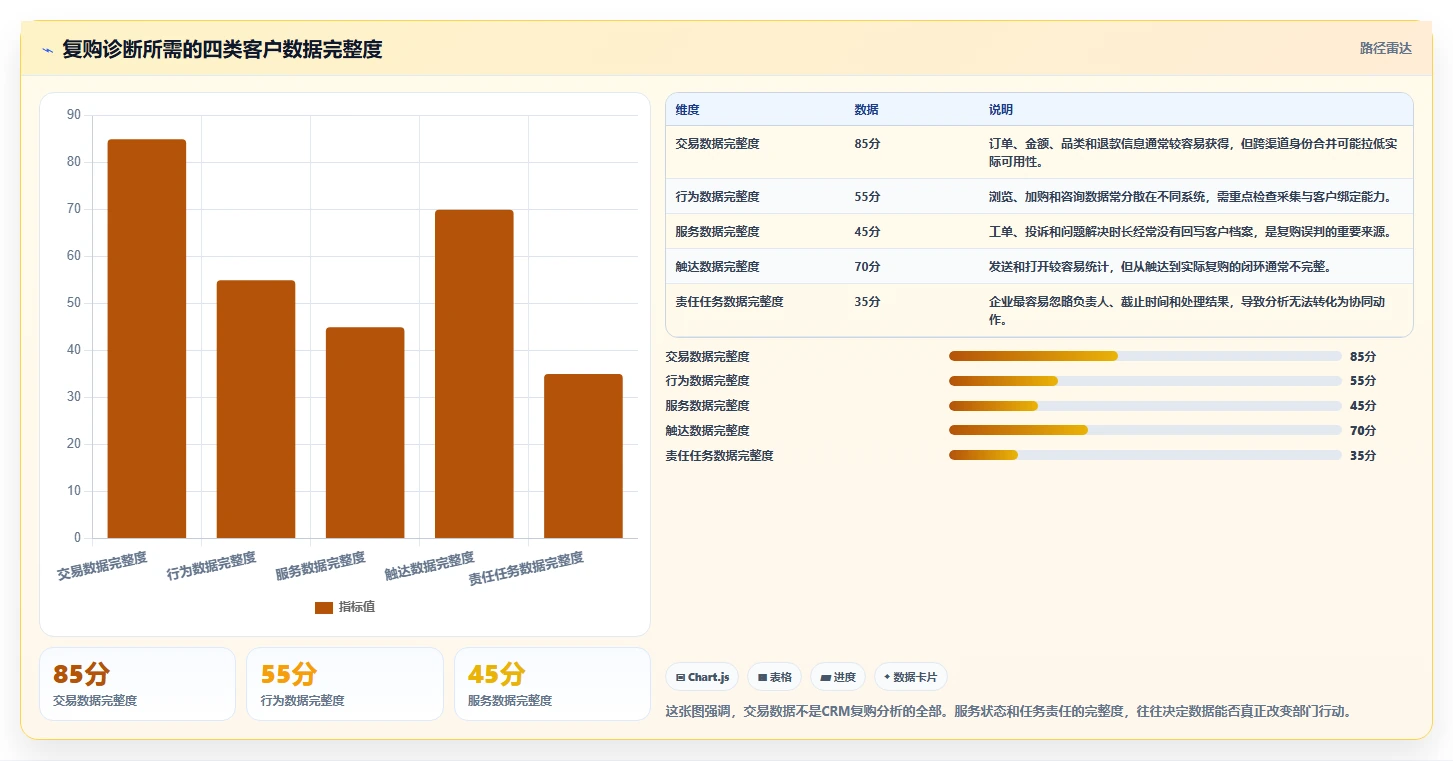The width and height of the screenshot is (1453, 761).
Task: Click the 55分 value in the table
Action: 868,197
